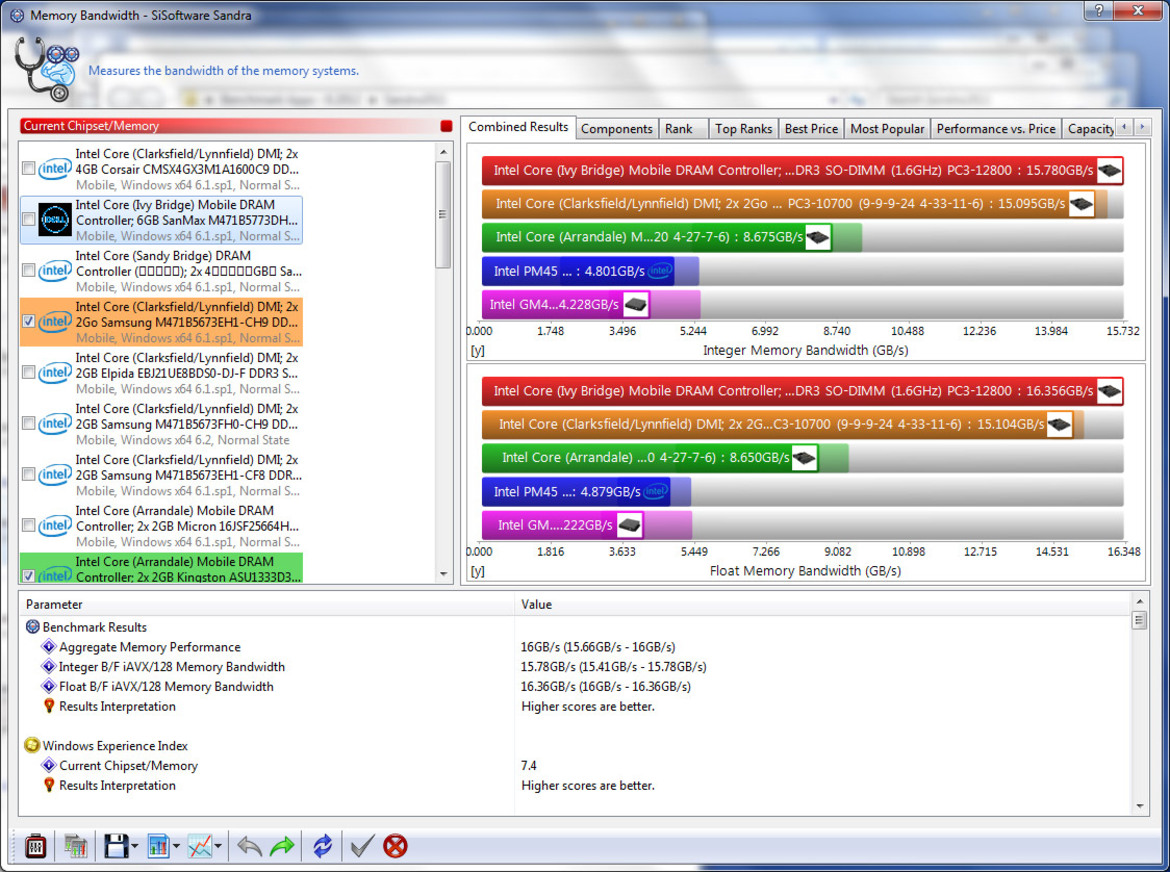Check the Ivy Bridge SanMax M471B5773DH checkbox
Screen dimensions: 1170x872
click(28, 219)
